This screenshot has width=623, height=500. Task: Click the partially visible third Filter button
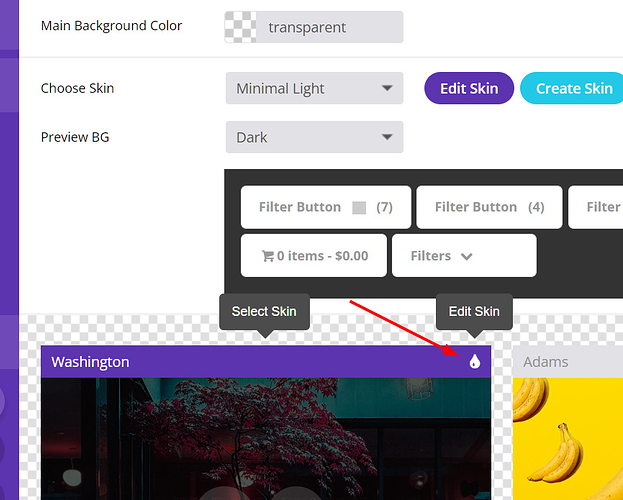(x=596, y=208)
